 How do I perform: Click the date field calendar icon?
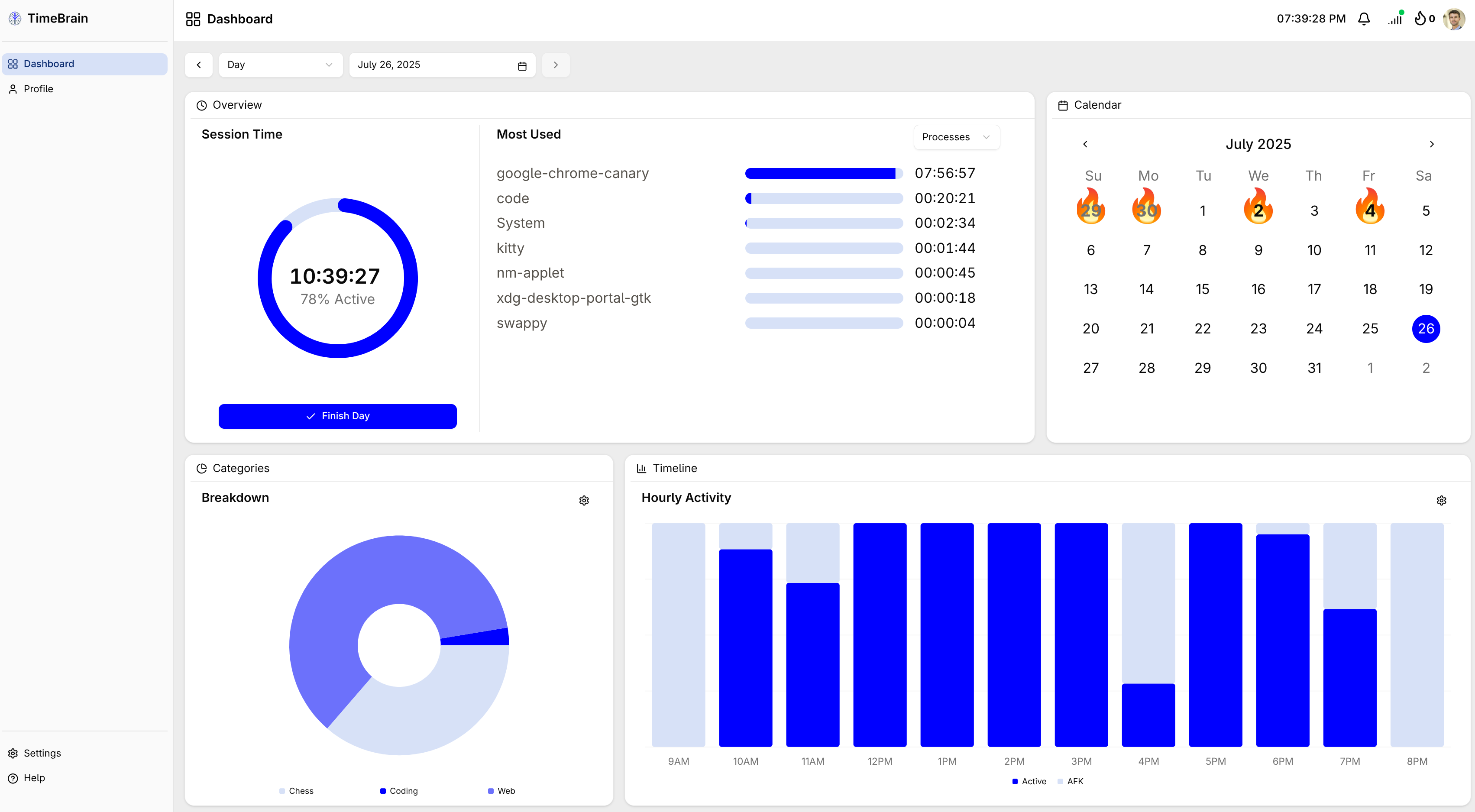tap(522, 66)
